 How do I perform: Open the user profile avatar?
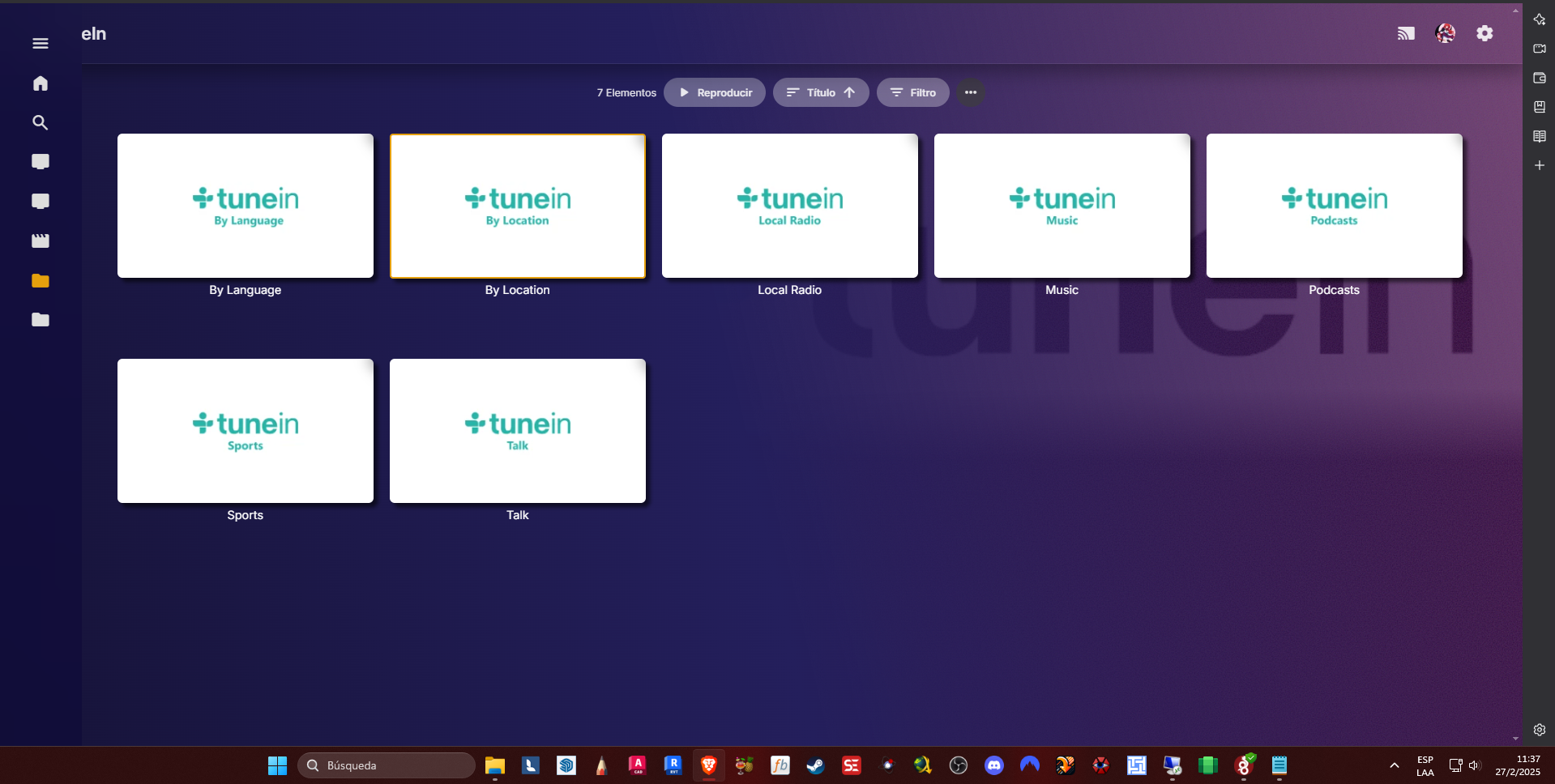1446,33
